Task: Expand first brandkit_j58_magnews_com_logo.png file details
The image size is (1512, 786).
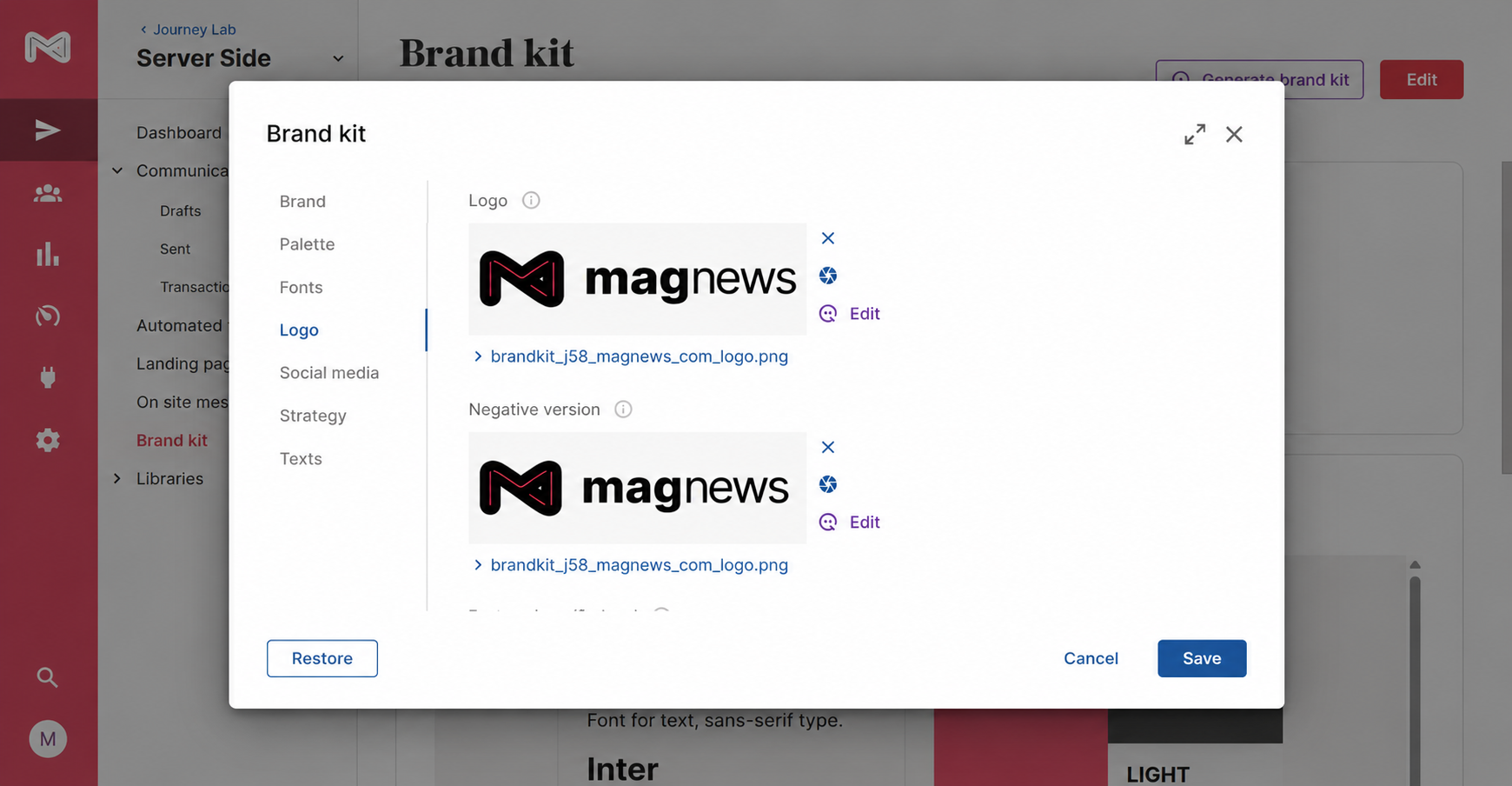Action: pyautogui.click(x=631, y=356)
